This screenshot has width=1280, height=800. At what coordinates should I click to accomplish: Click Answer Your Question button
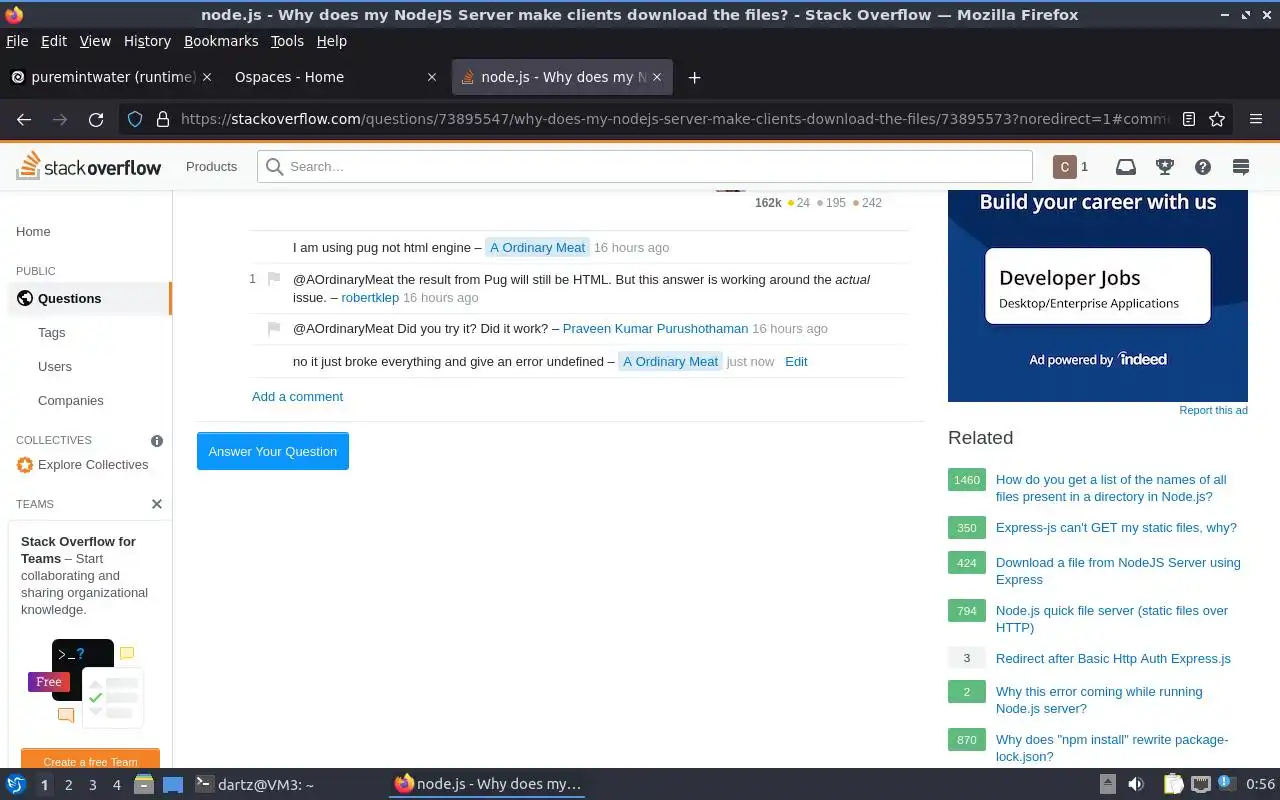(273, 451)
